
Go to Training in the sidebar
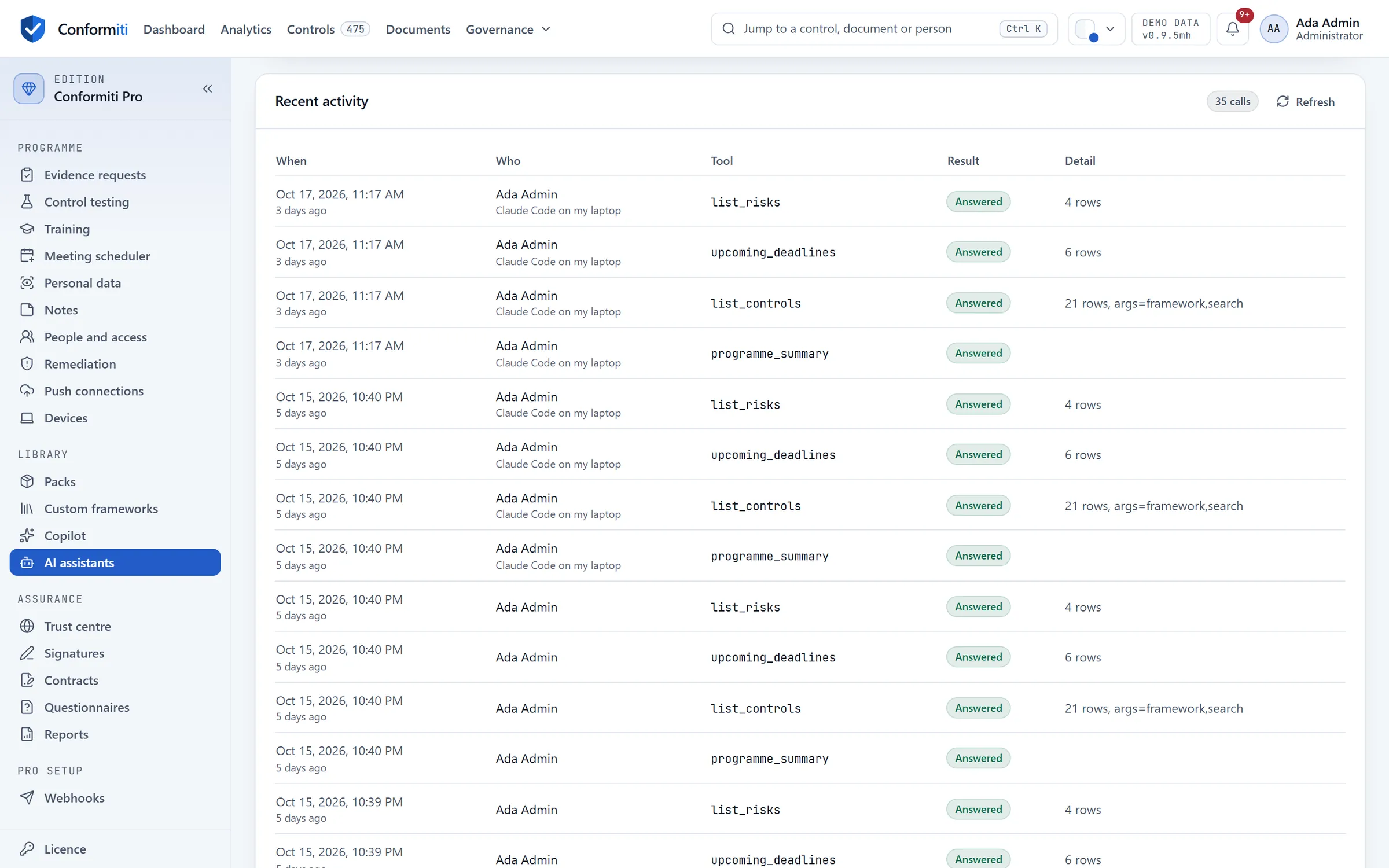(x=115, y=229)
